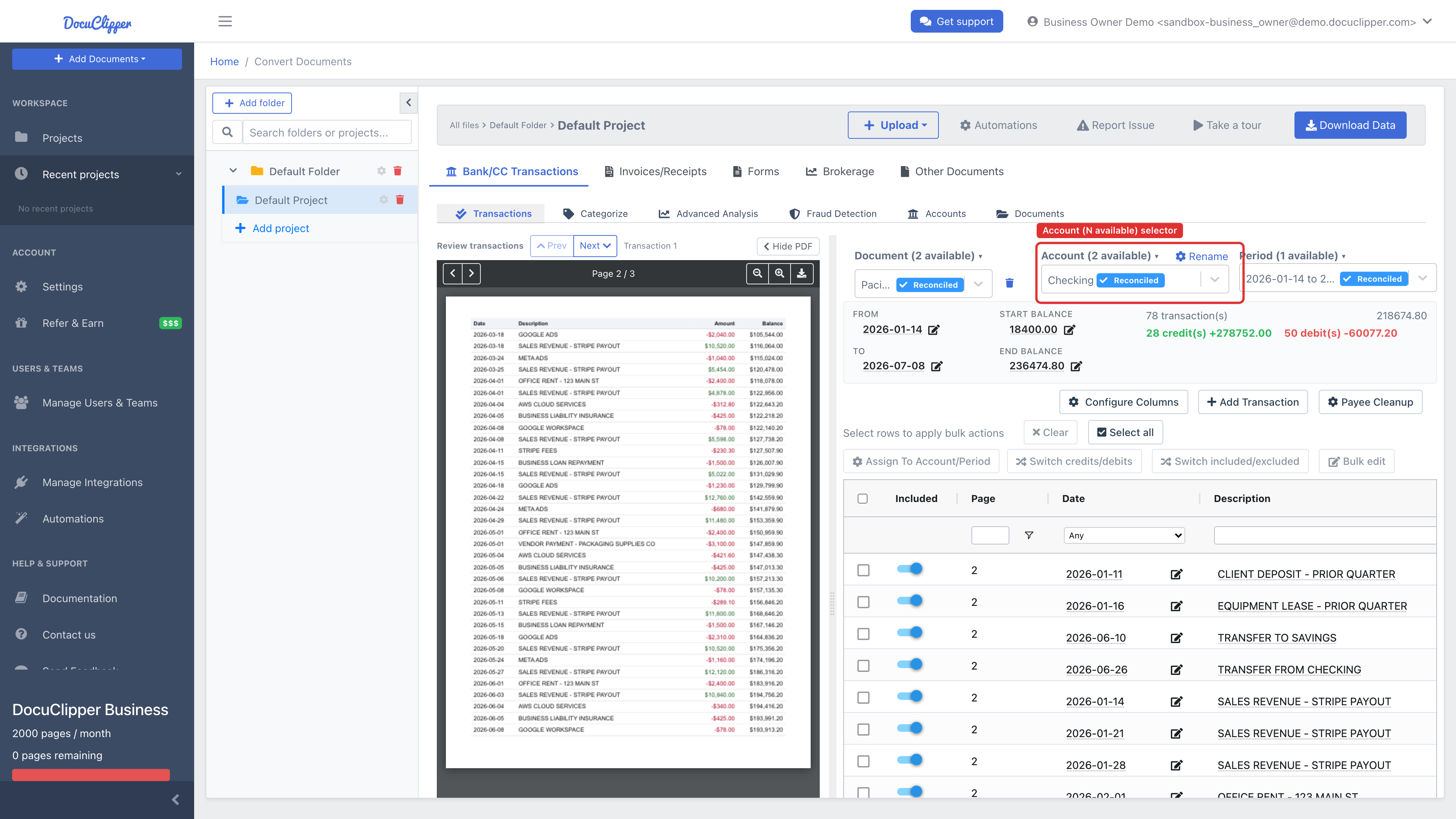Edit the start balance 18400.00

coord(1069,329)
